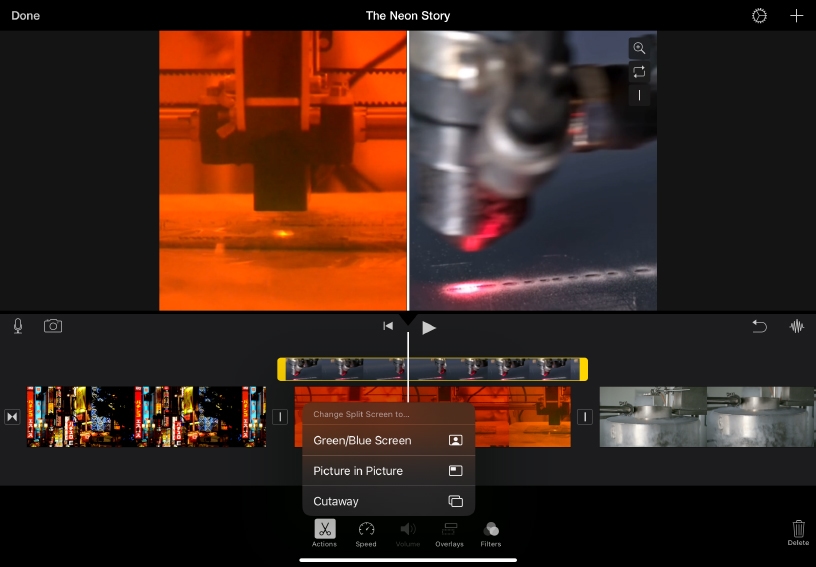Toggle split screen divider line button
Image resolution: width=816 pixels, height=567 pixels.
point(639,95)
